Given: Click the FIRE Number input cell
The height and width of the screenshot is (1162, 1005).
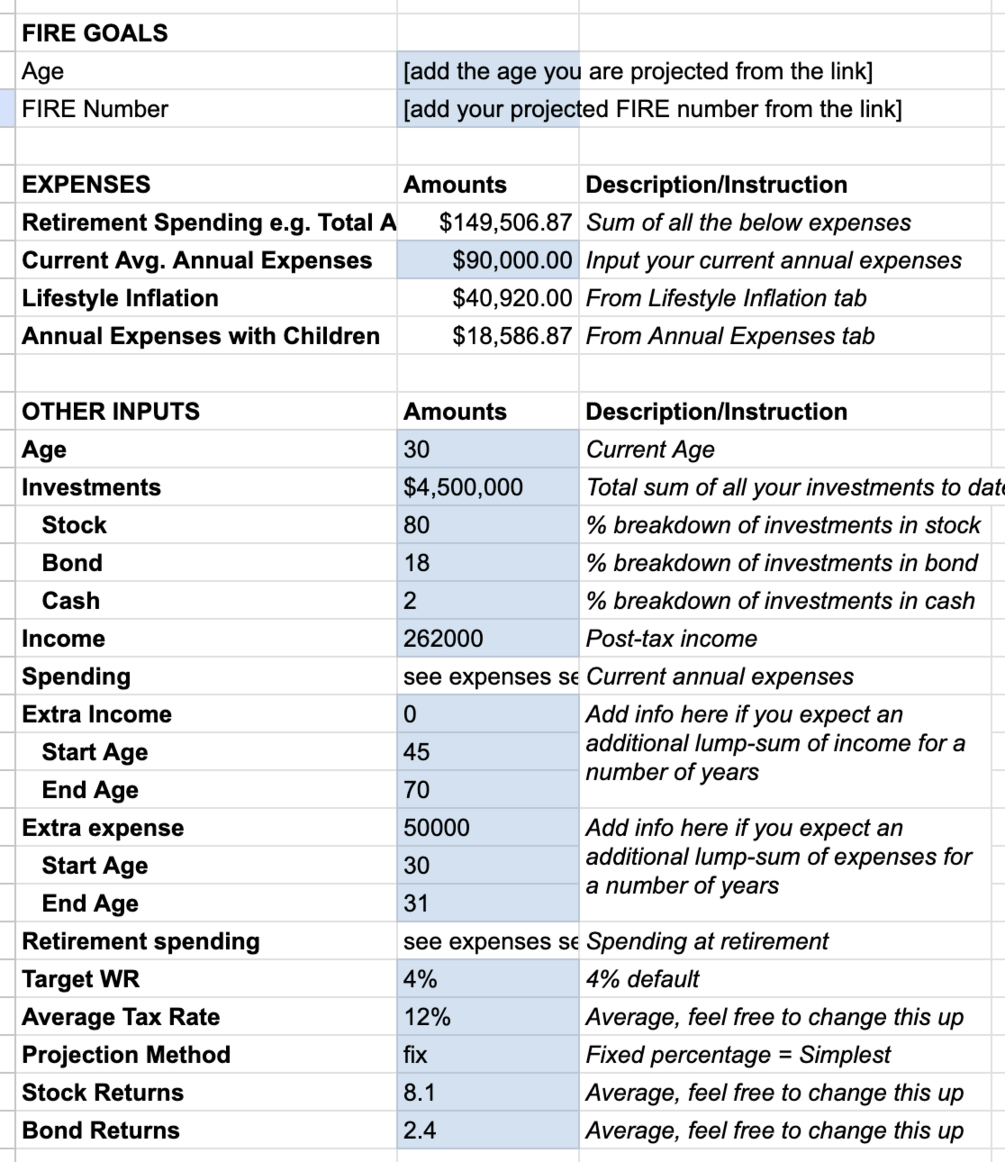Looking at the screenshot, I should (x=488, y=109).
